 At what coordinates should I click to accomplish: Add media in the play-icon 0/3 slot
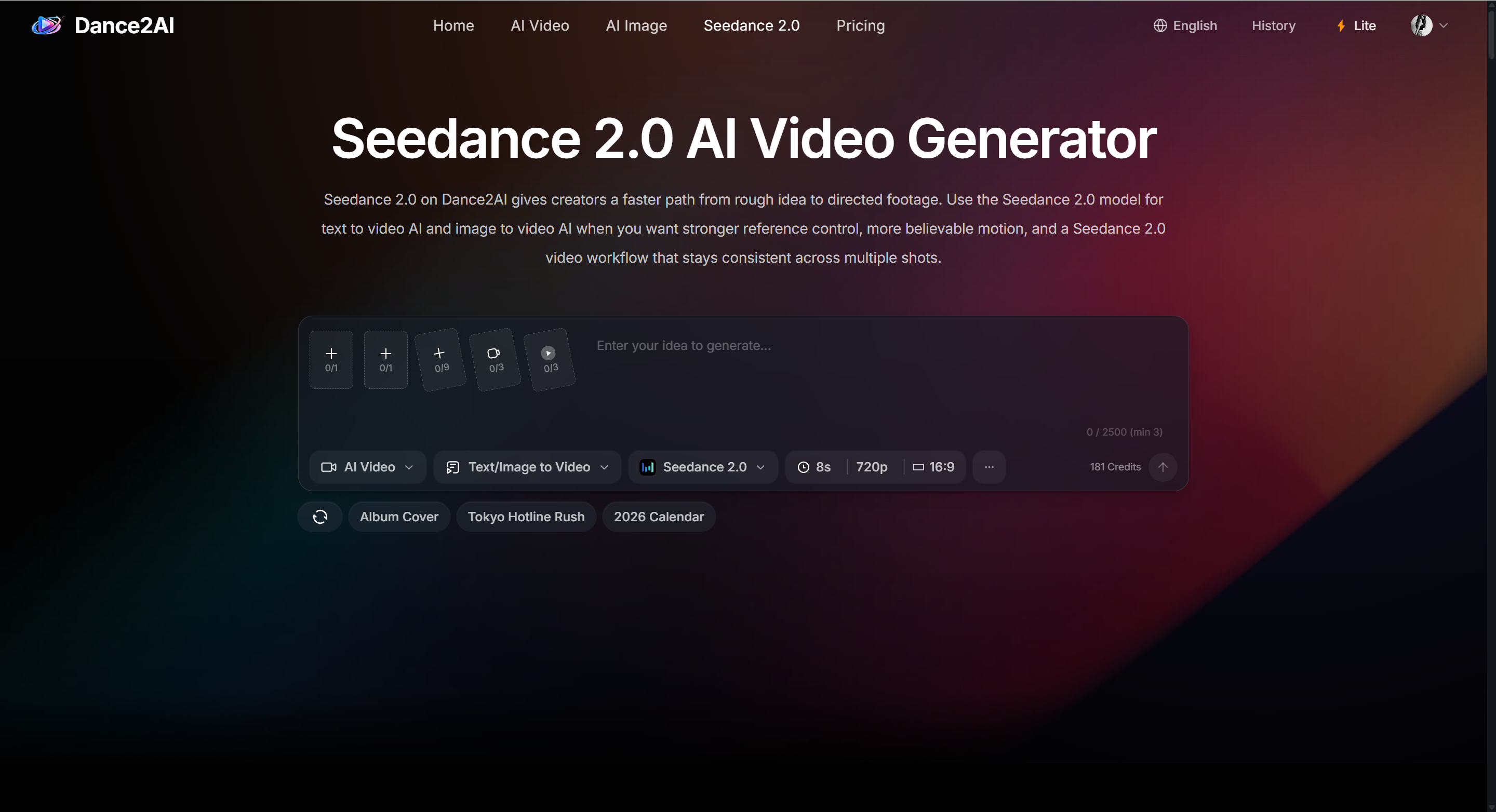point(550,360)
